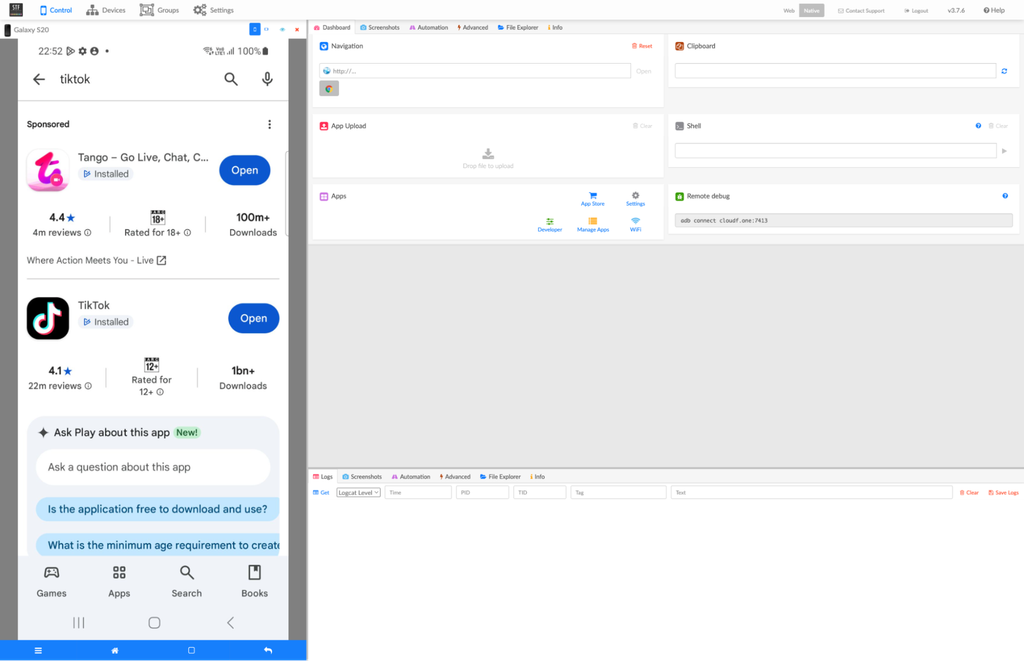Click the Shell command input field

tap(835, 151)
